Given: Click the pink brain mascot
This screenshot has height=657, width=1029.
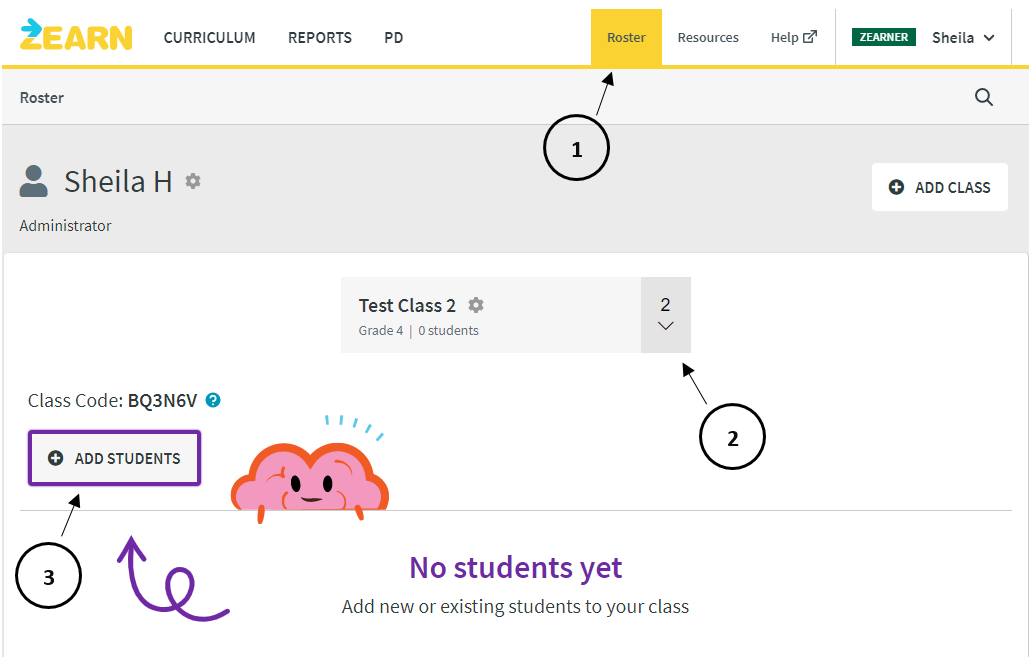Looking at the screenshot, I should pos(310,477).
